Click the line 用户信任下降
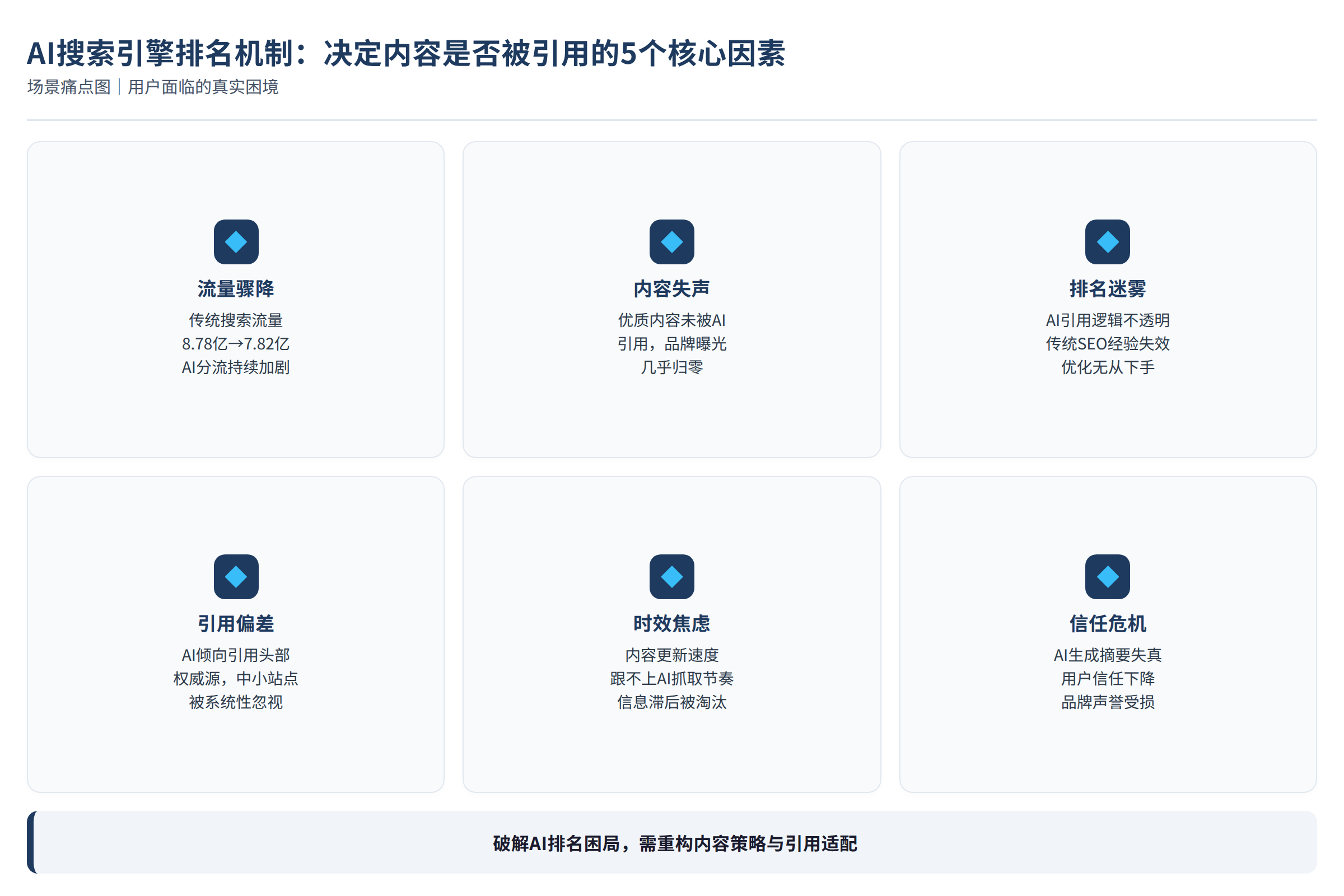This screenshot has height=896, width=1344. [1108, 679]
